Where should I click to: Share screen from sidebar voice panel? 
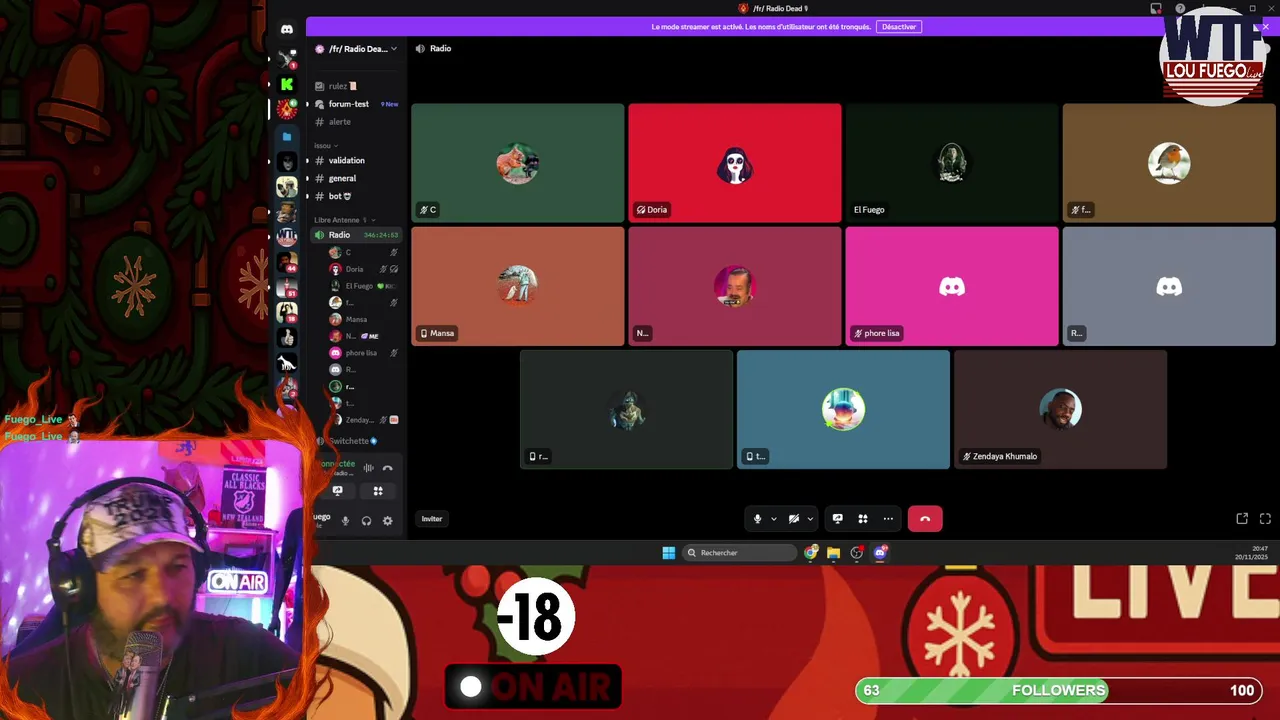tap(337, 491)
